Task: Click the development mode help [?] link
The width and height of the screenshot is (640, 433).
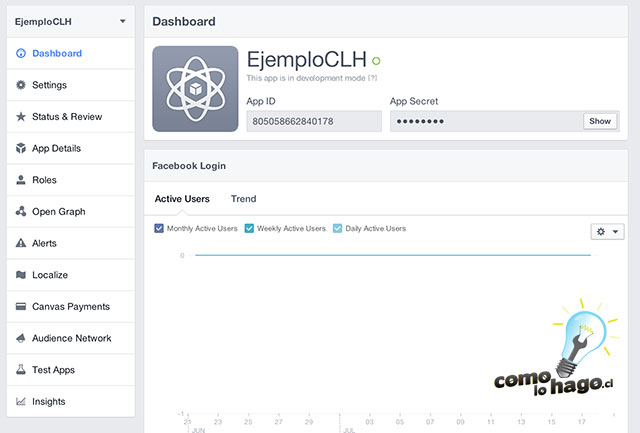Action: (x=372, y=78)
